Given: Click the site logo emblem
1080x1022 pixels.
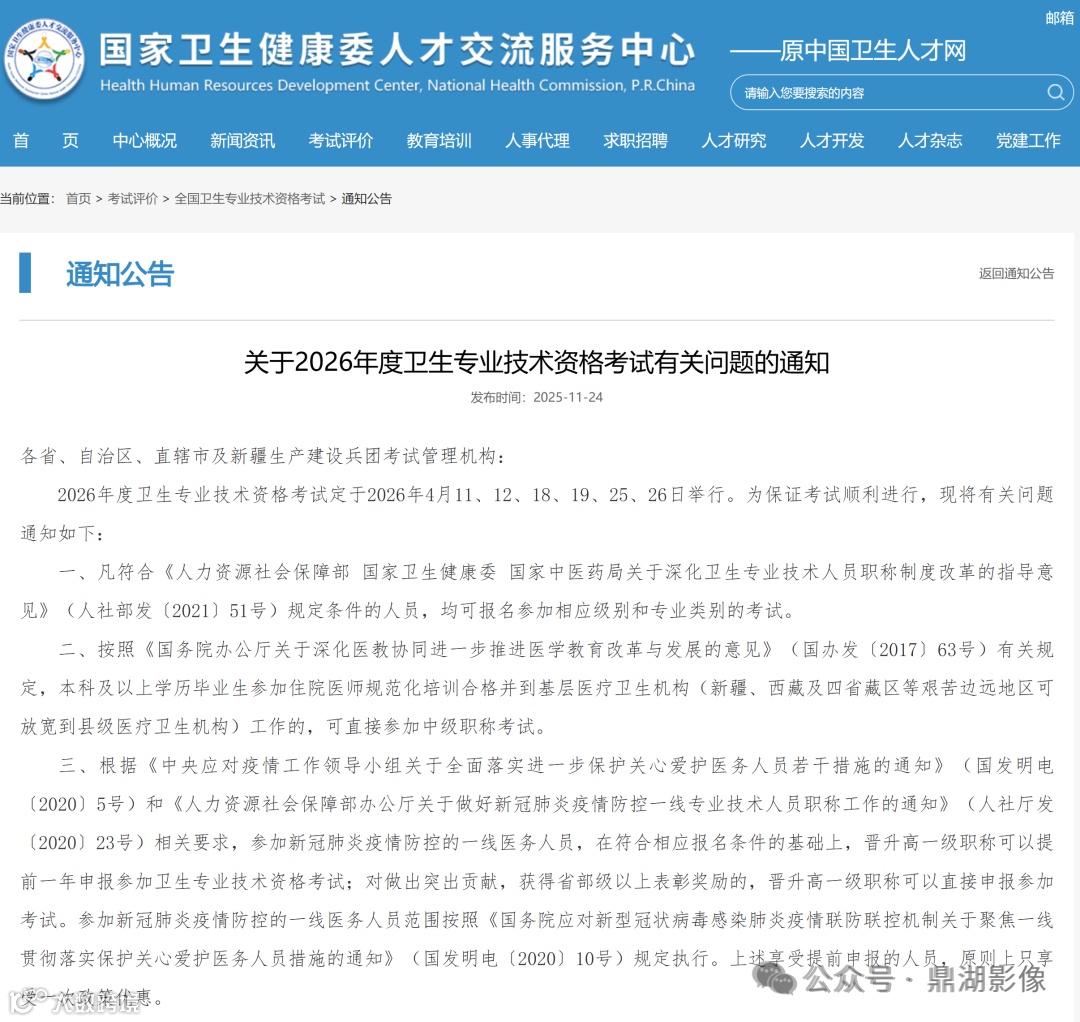Looking at the screenshot, I should 45,60.
